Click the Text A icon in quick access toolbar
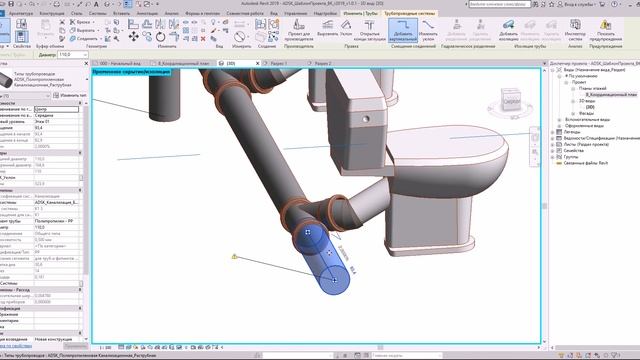Viewport: 640px width, 360px height. point(96,4)
